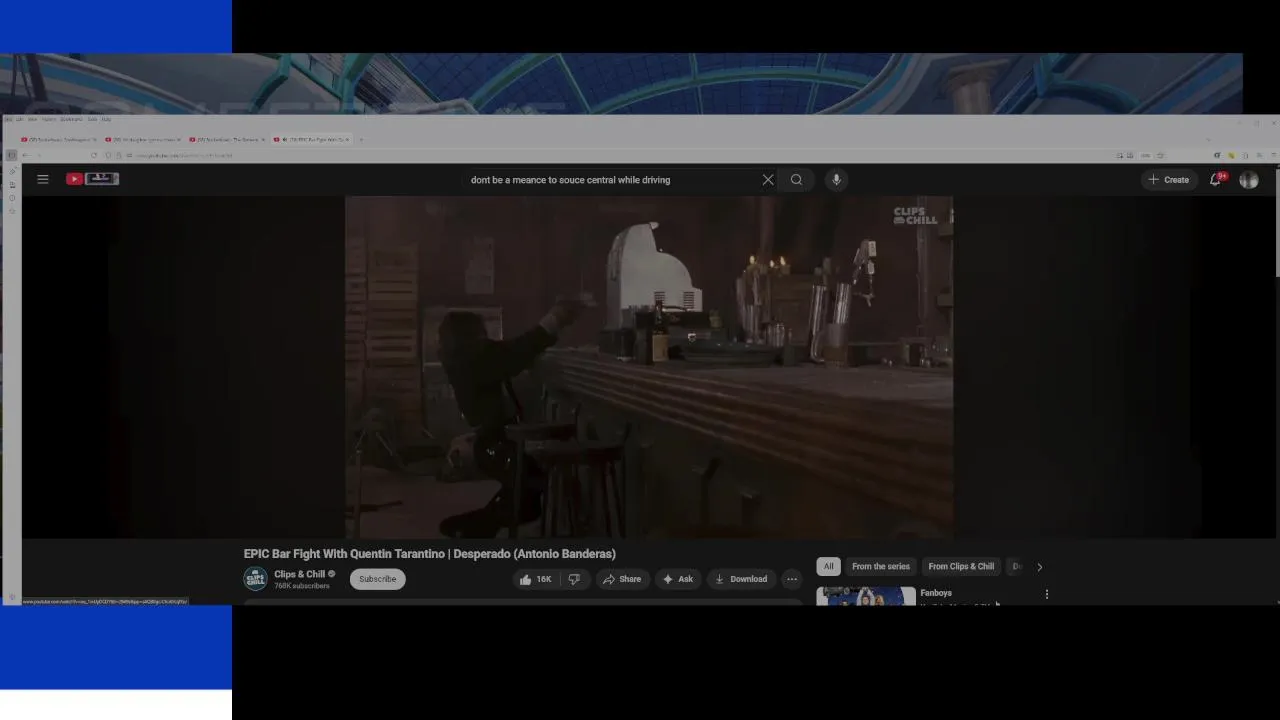Start voice search with microphone icon

tap(836, 180)
